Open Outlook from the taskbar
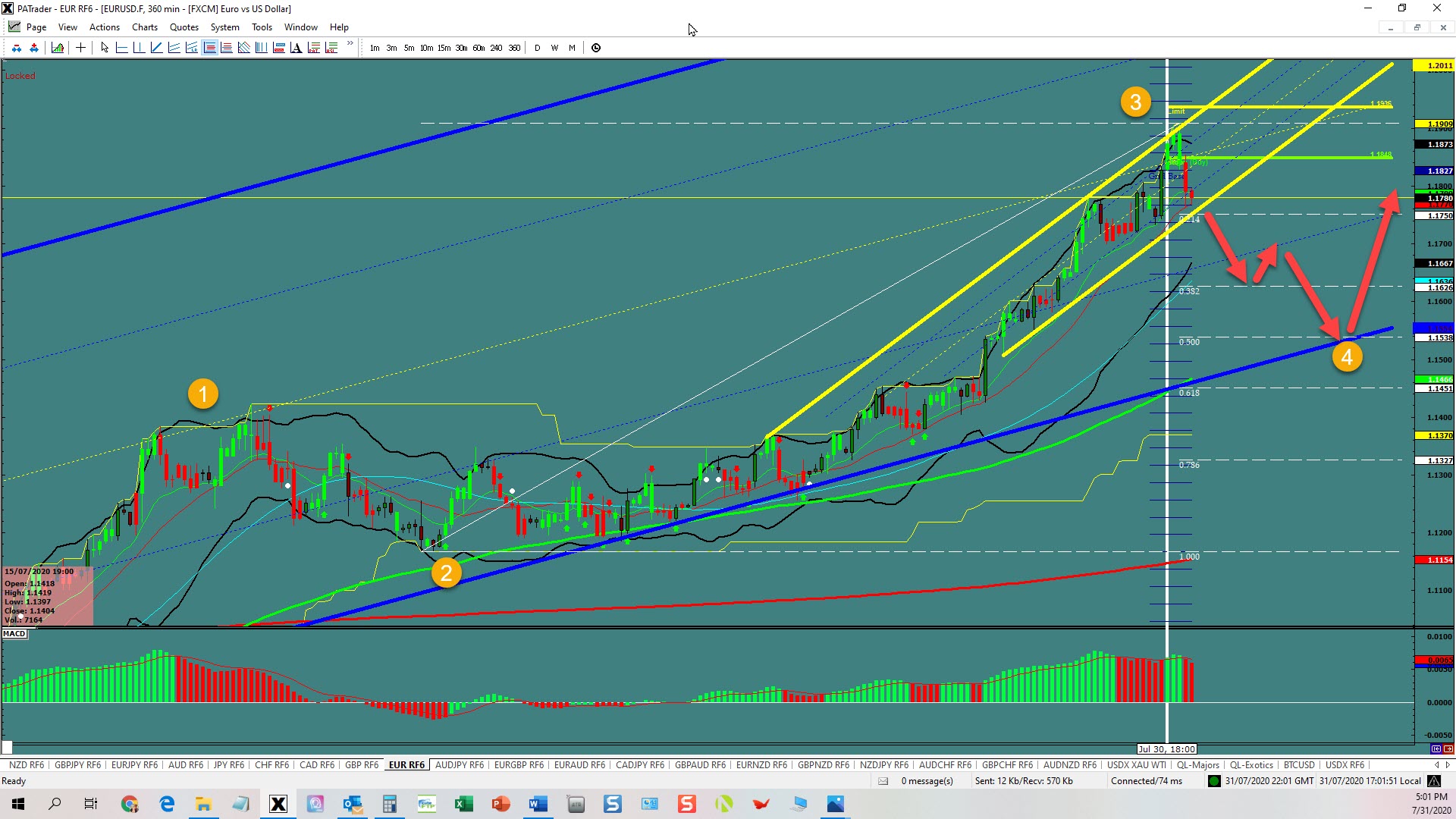 [x=353, y=804]
